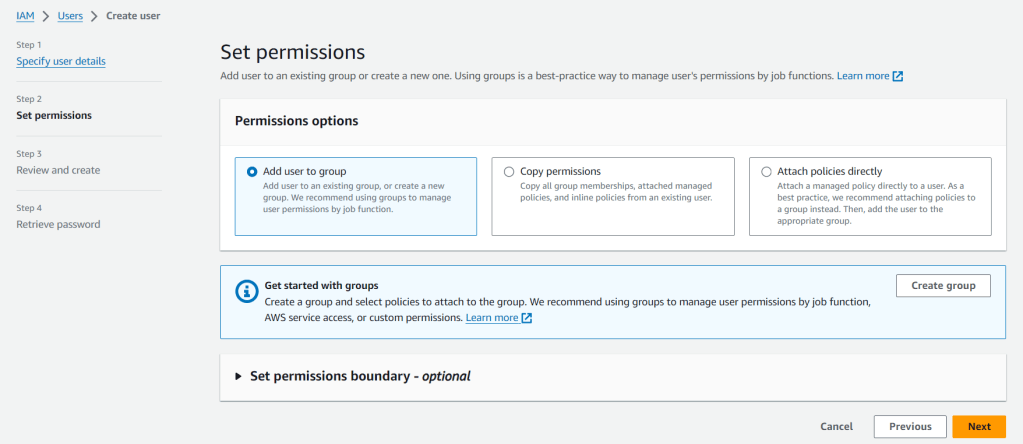Go to Specify user details step

(x=61, y=61)
